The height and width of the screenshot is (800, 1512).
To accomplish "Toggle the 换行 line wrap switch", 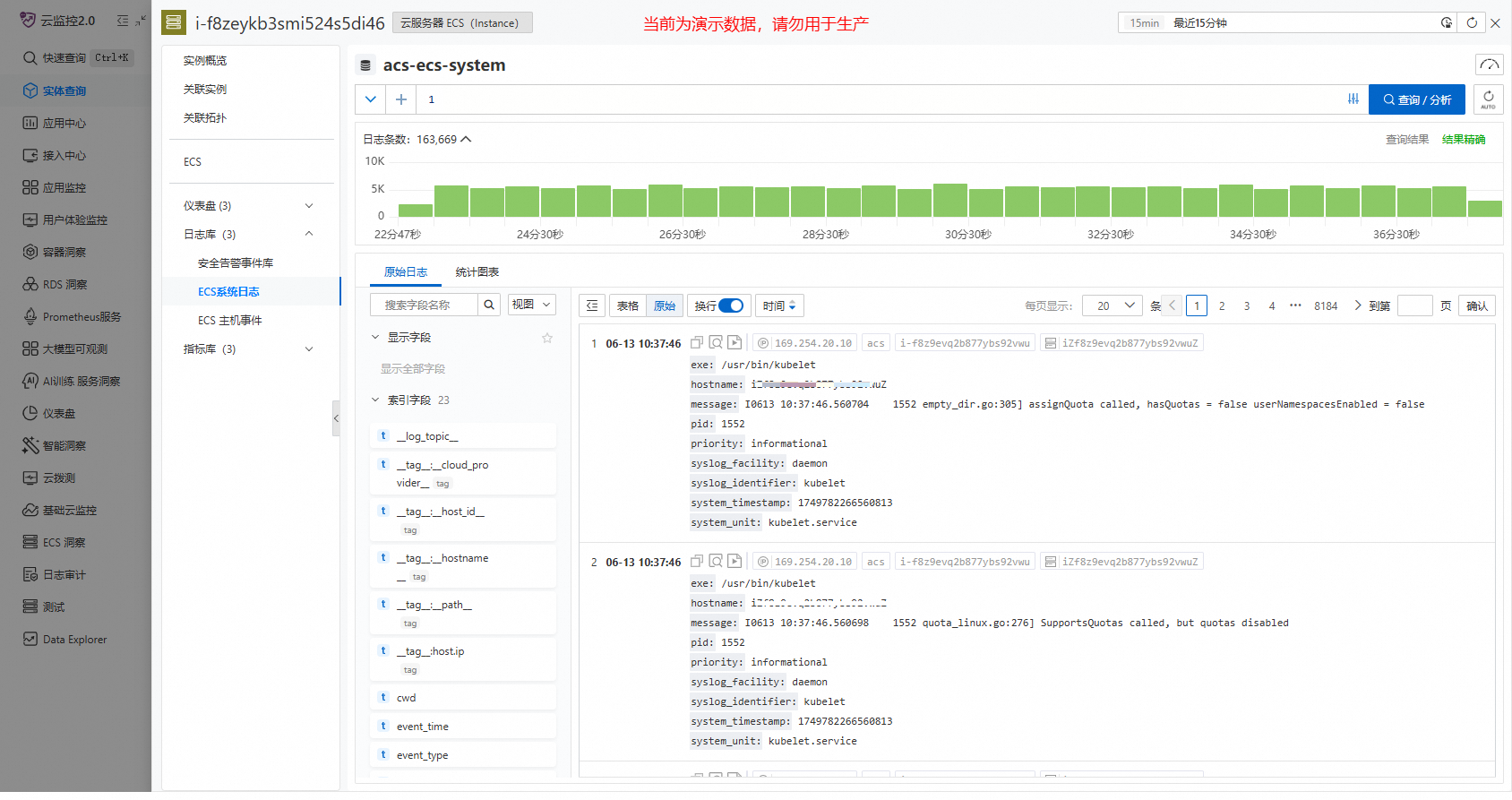I will (731, 306).
